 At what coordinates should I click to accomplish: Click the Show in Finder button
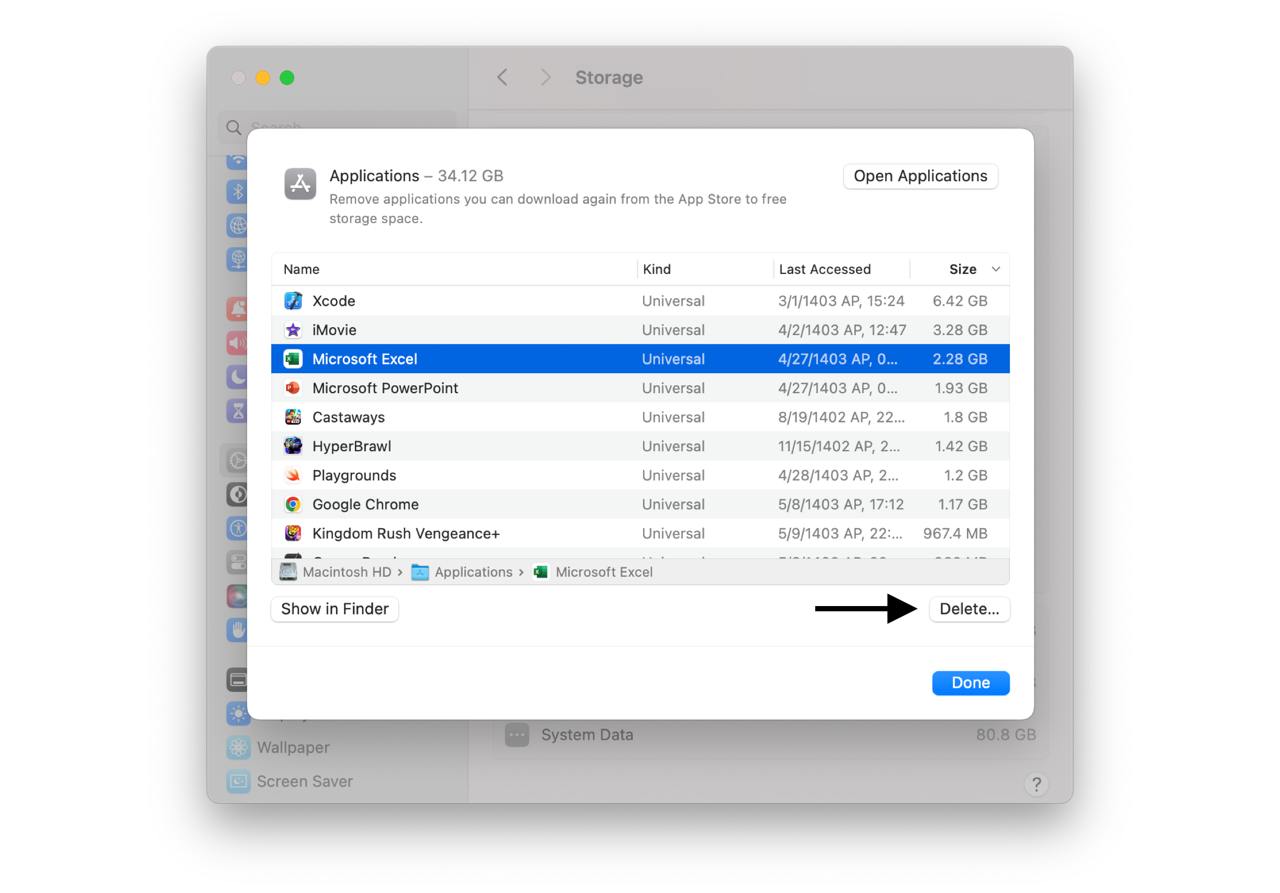[x=335, y=609]
